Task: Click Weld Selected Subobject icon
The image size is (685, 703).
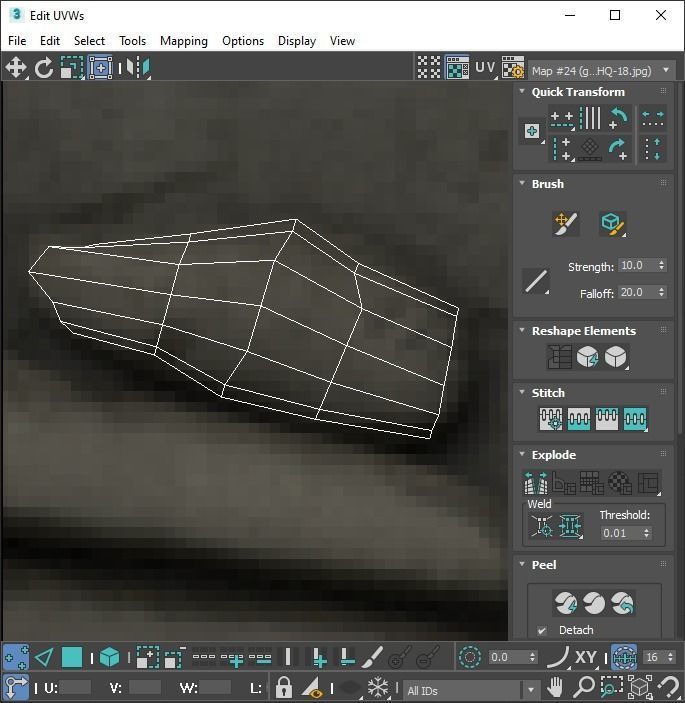Action: 570,525
